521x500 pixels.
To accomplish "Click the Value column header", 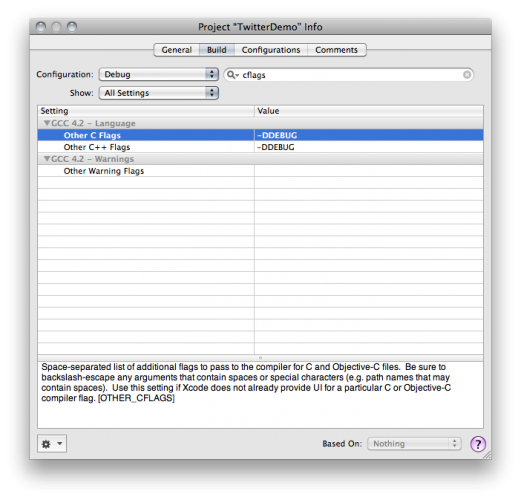I will point(369,111).
